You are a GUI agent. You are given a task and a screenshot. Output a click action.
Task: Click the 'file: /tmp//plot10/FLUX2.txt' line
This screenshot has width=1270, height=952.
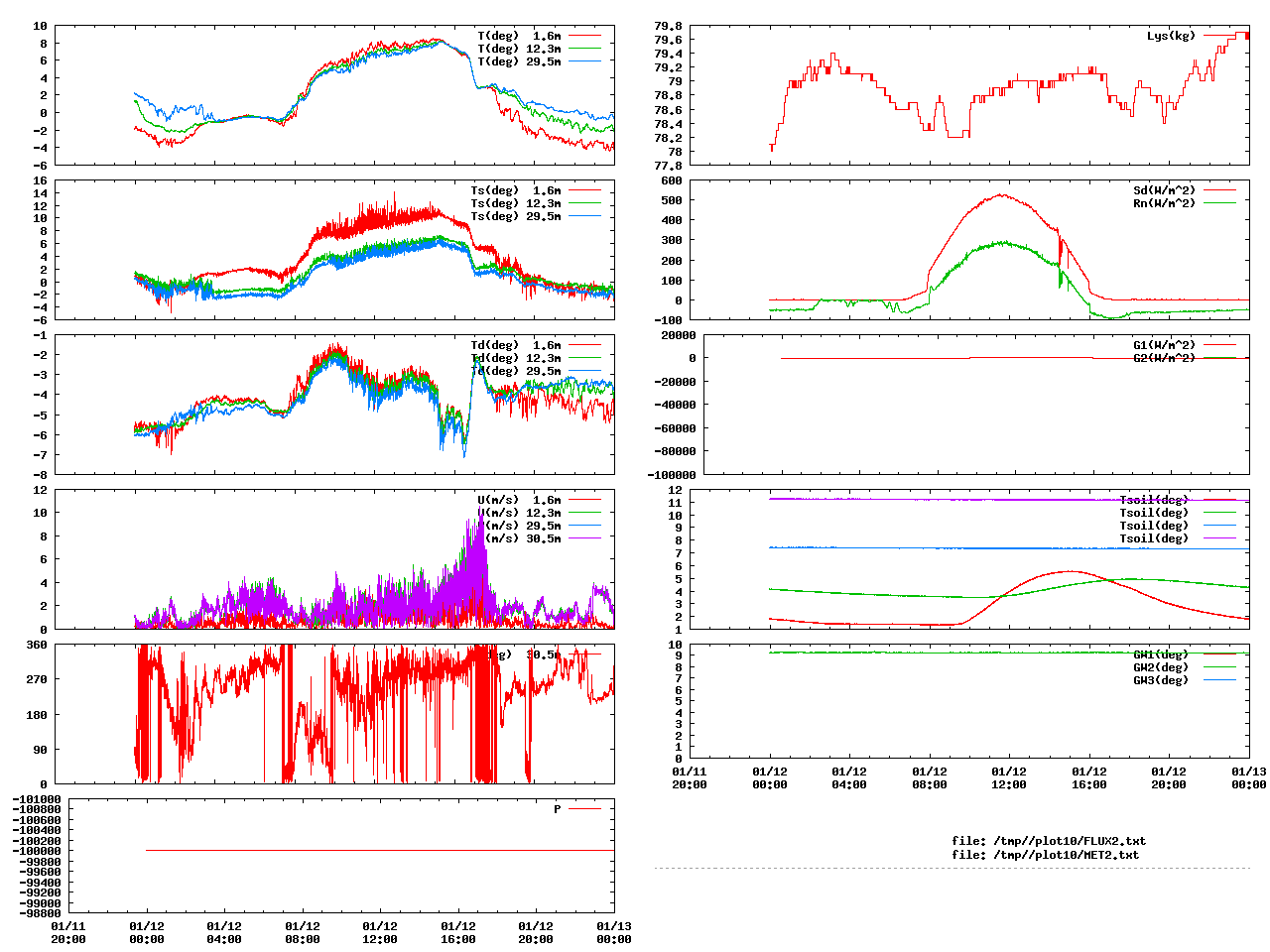coord(1049,841)
